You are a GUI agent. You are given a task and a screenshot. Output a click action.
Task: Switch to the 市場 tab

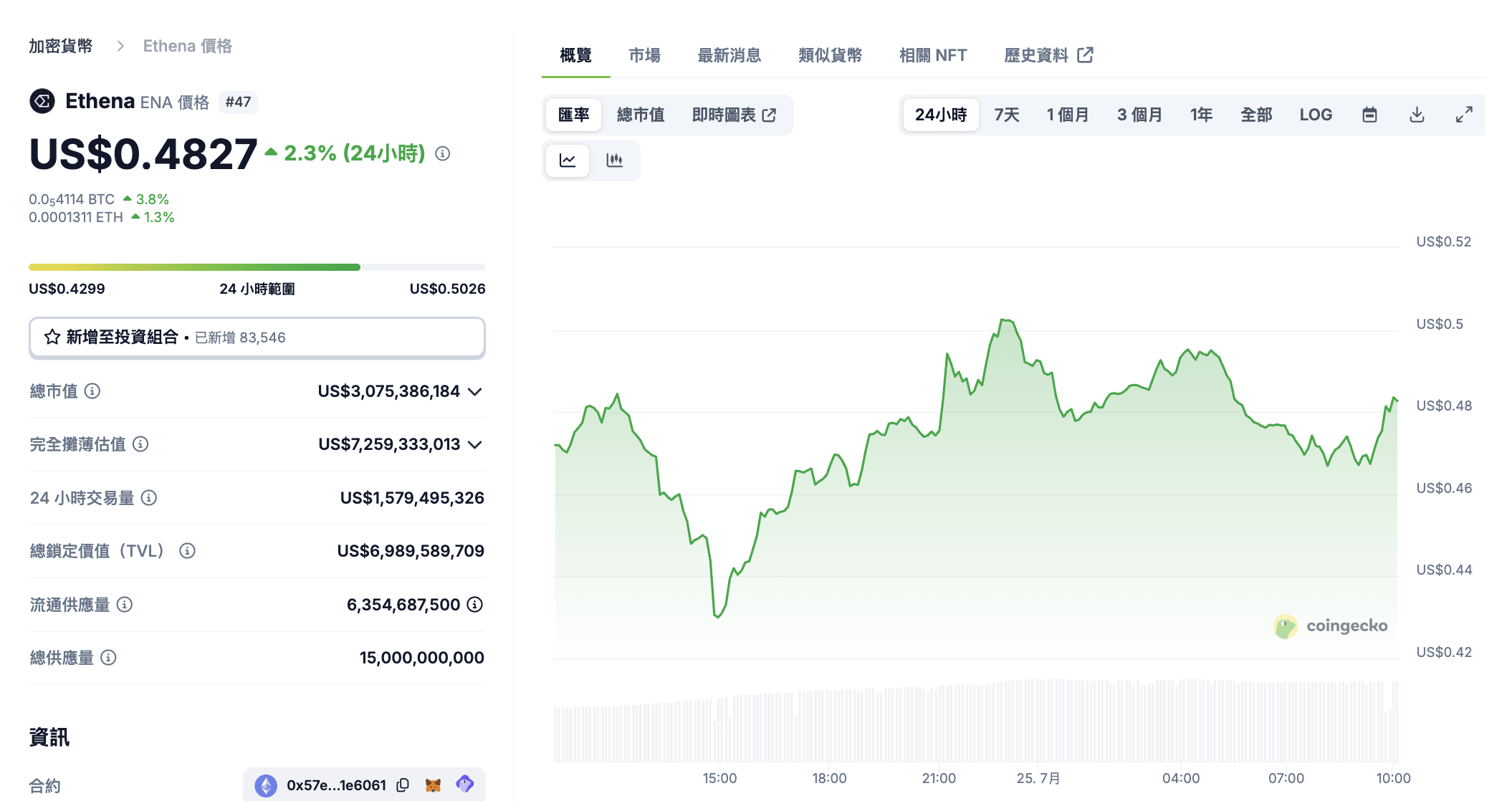tap(644, 55)
